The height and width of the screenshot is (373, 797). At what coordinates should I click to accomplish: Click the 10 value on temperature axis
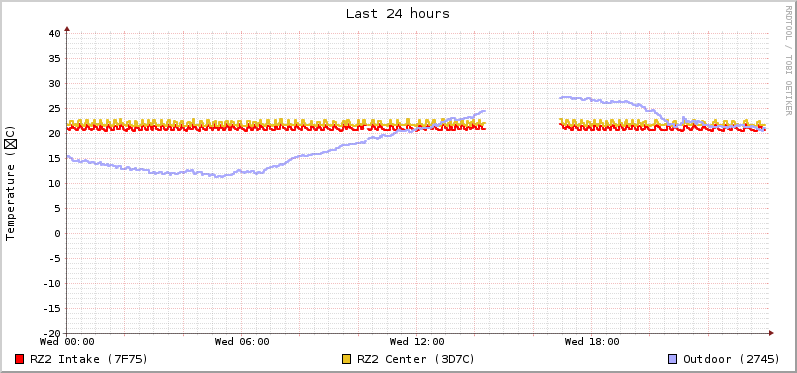[x=55, y=183]
